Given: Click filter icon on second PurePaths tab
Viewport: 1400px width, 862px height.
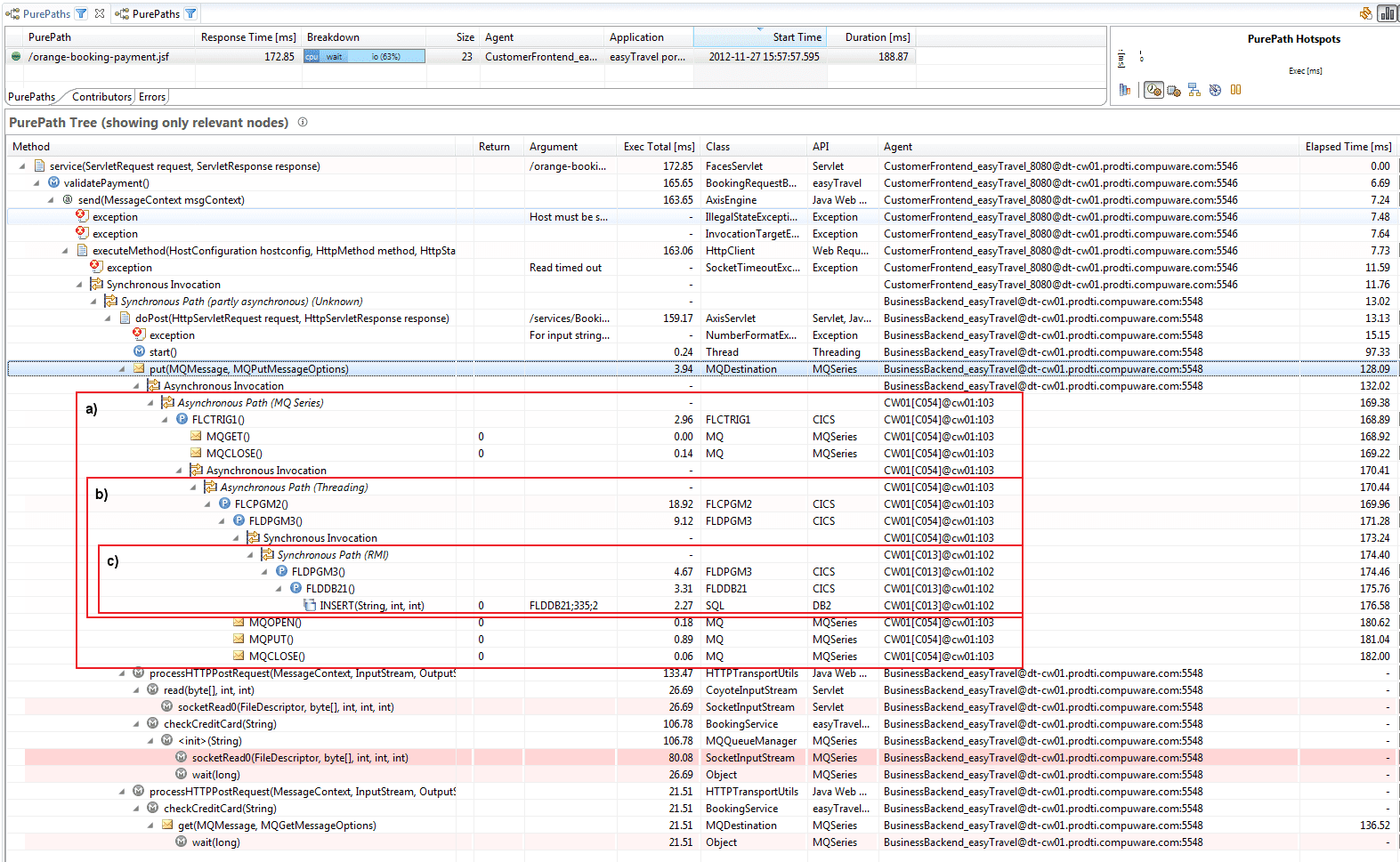Looking at the screenshot, I should tap(190, 13).
